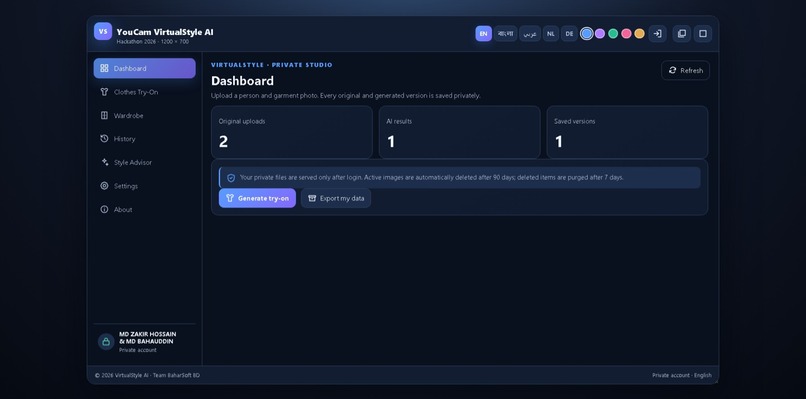Click the sign-in arrow icon in header
The image size is (806, 399).
click(x=657, y=33)
